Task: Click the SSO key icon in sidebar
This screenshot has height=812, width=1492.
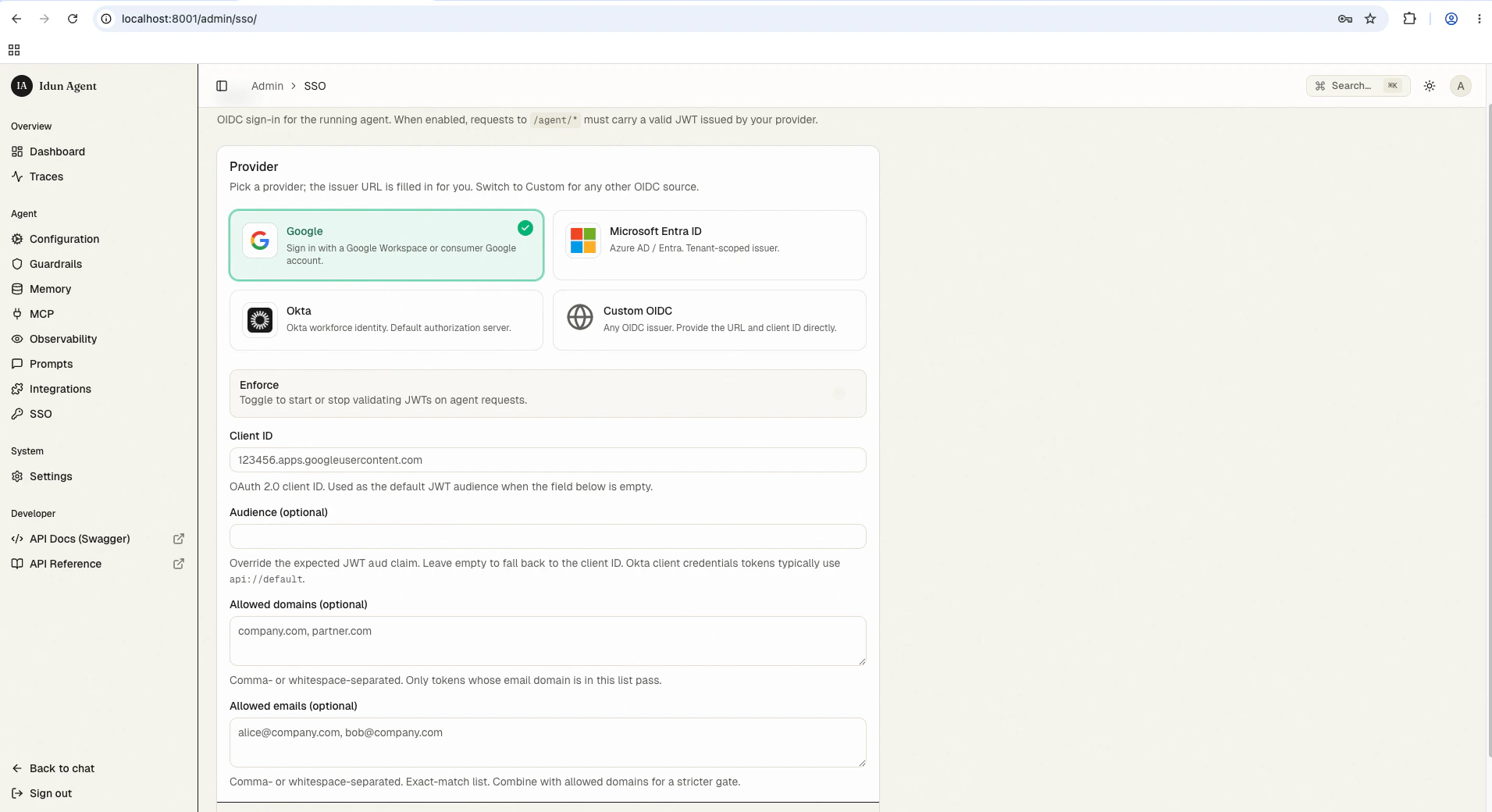Action: coord(17,414)
